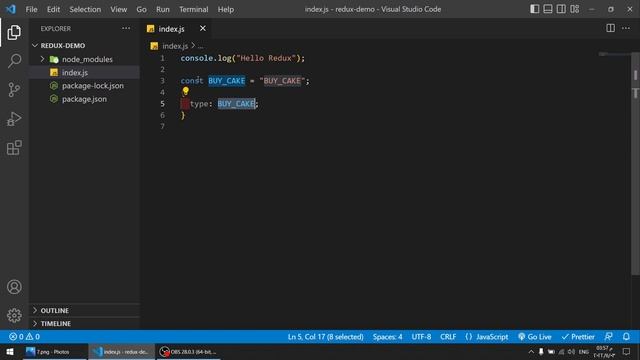Screen dimensions: 640x360
Task: Open Windows Start menu
Action: point(10,352)
